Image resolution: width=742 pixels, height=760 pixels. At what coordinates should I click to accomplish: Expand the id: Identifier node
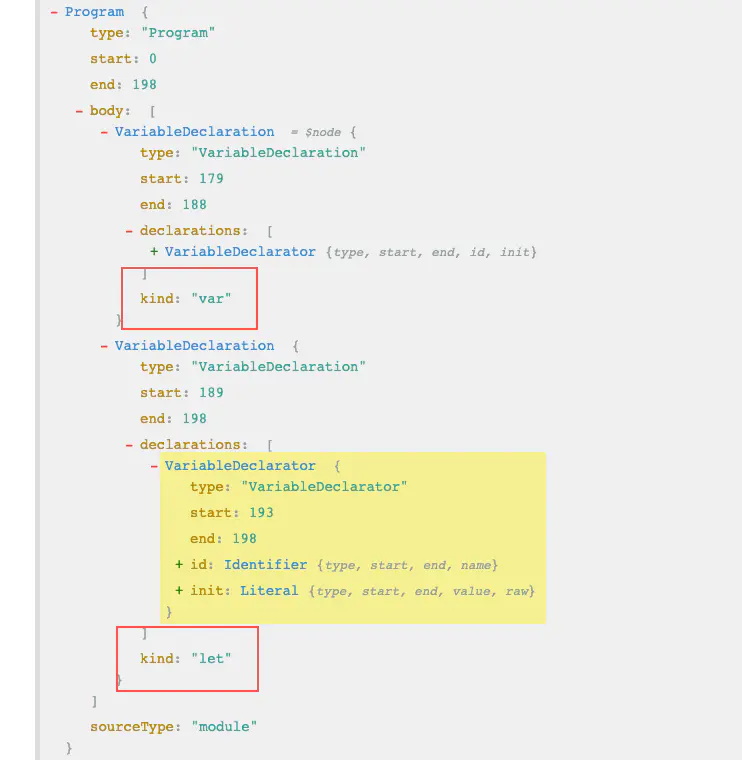[x=179, y=565]
